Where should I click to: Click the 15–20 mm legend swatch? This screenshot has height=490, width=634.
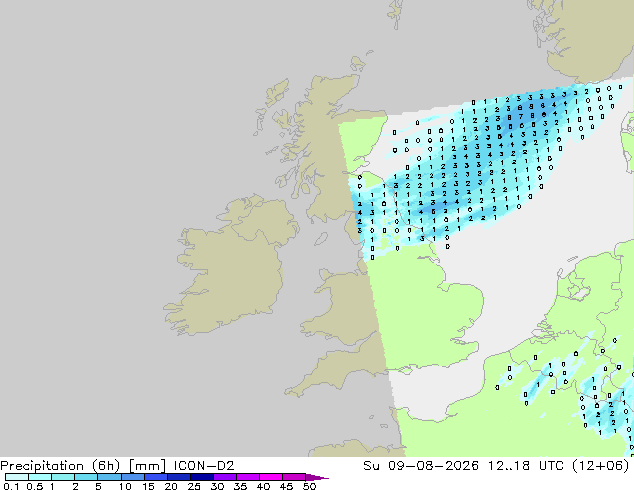(x=155, y=477)
